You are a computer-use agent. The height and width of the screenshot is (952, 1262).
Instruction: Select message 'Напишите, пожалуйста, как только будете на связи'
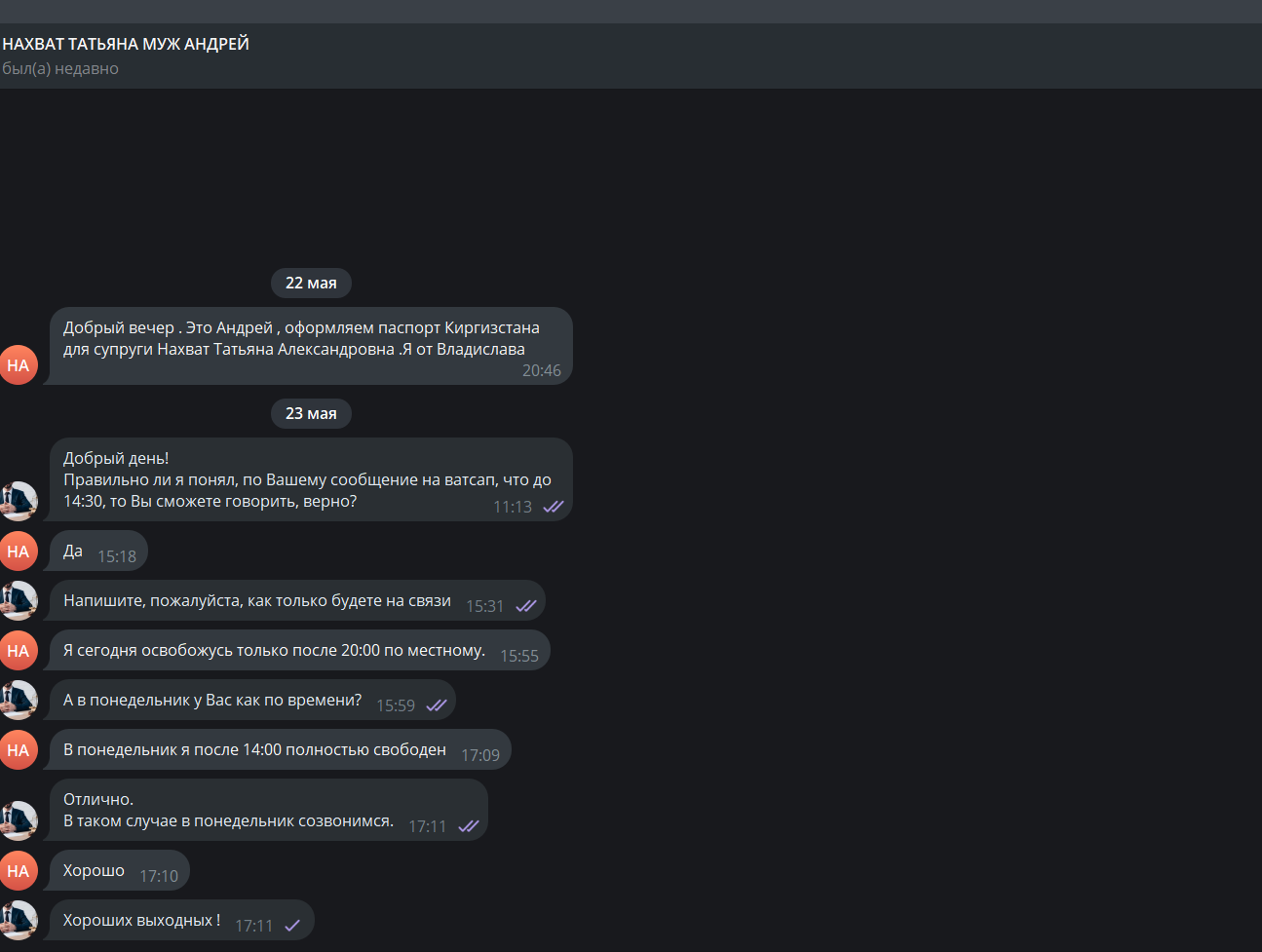coord(297,601)
